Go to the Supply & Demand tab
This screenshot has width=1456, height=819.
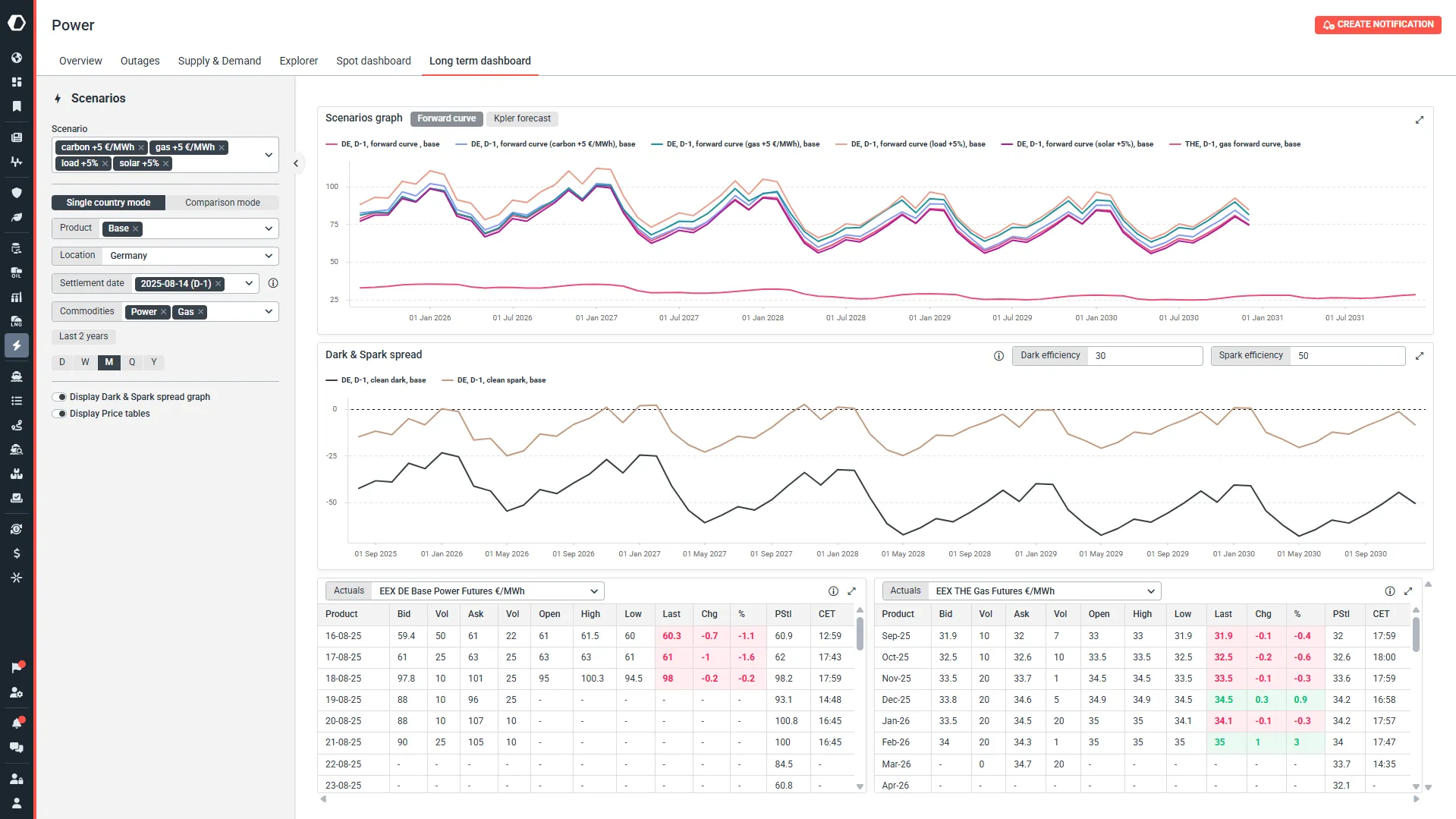pyautogui.click(x=219, y=61)
